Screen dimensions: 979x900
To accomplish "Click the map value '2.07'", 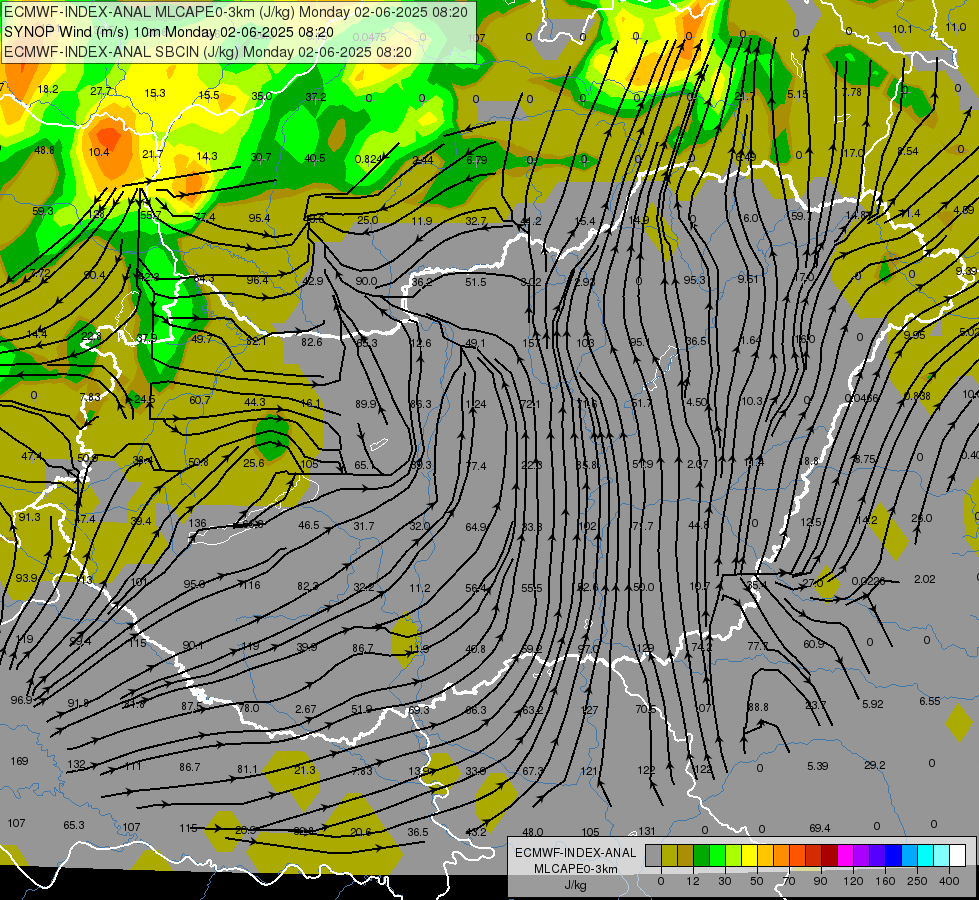I will [x=698, y=464].
